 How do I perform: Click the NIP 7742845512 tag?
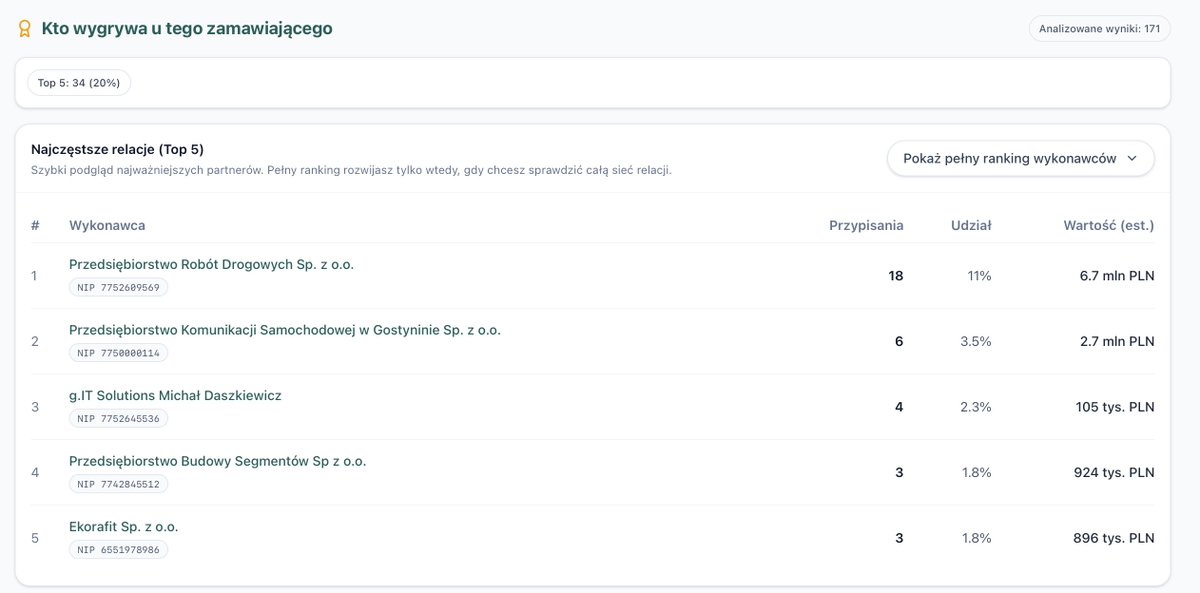118,484
